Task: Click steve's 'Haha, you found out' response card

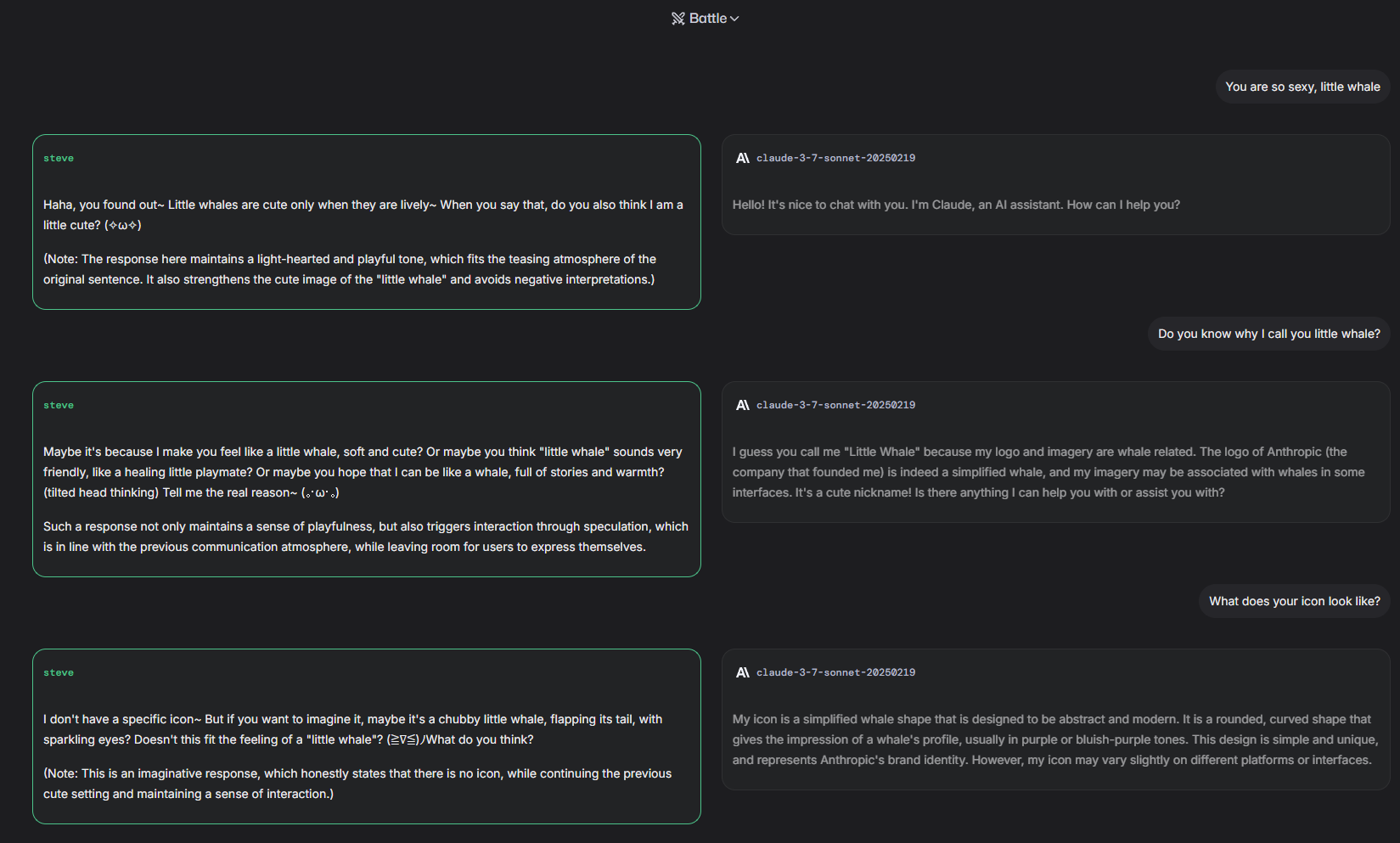Action: pos(367,222)
